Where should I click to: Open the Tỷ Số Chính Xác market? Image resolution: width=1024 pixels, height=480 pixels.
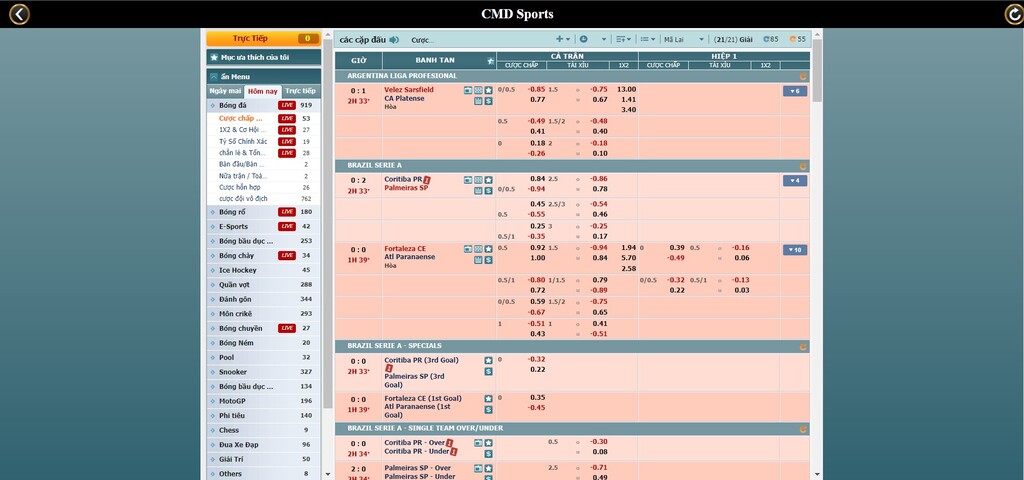(241, 141)
